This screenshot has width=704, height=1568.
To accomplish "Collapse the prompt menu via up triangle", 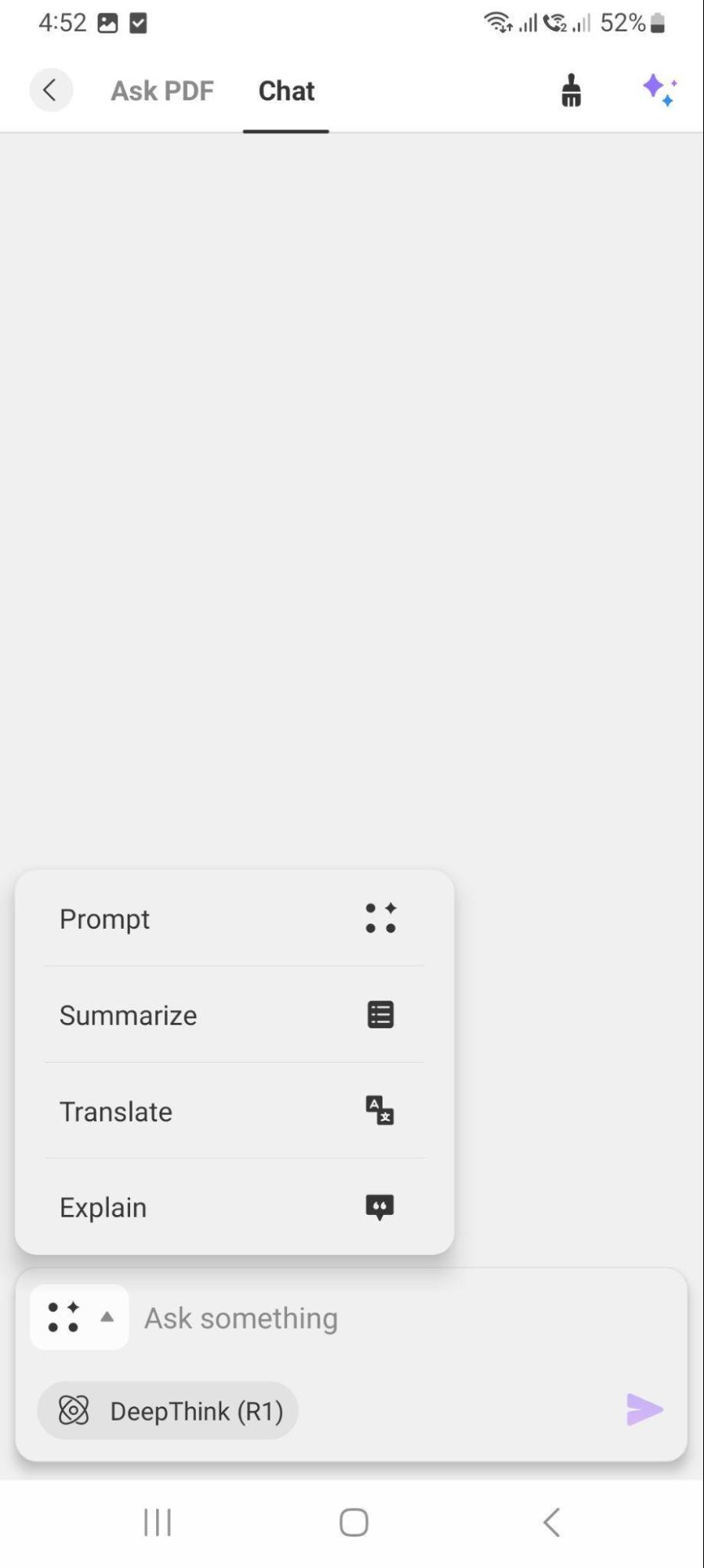I will coord(107,1317).
